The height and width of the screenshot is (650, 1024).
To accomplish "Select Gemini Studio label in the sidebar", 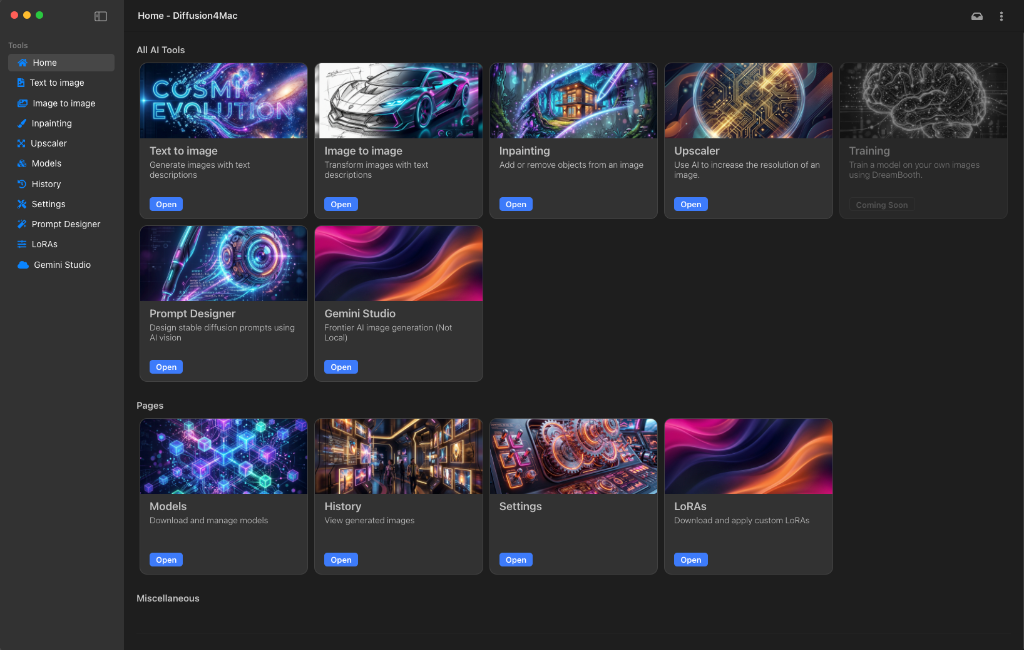I will tap(62, 265).
